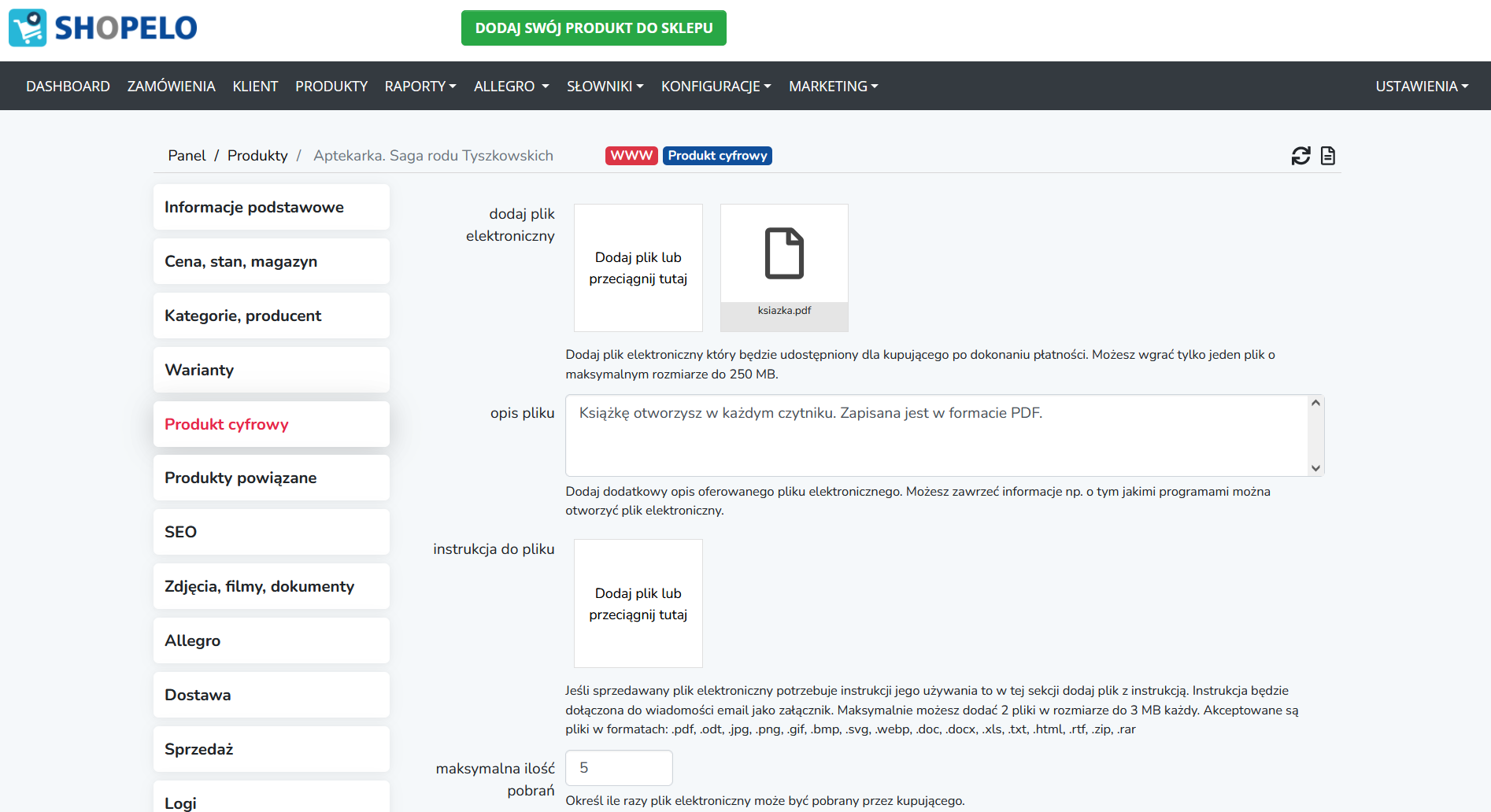
Task: Click 'Dodaj swój produkt do sklepu' button
Action: click(594, 28)
